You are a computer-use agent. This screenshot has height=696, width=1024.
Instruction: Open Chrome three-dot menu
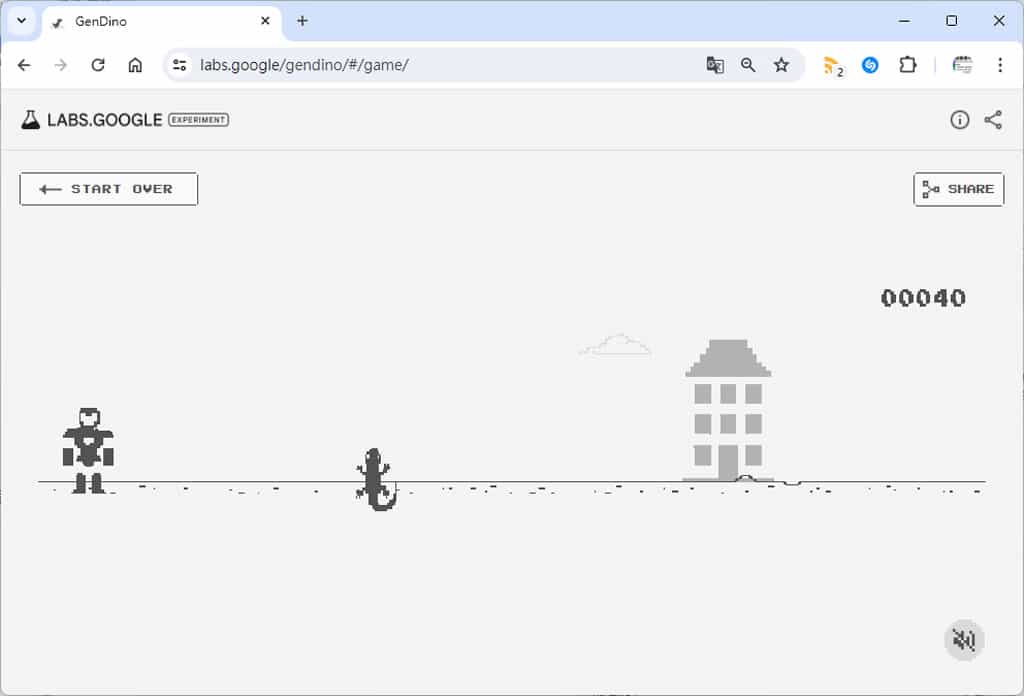pyautogui.click(x=1000, y=65)
